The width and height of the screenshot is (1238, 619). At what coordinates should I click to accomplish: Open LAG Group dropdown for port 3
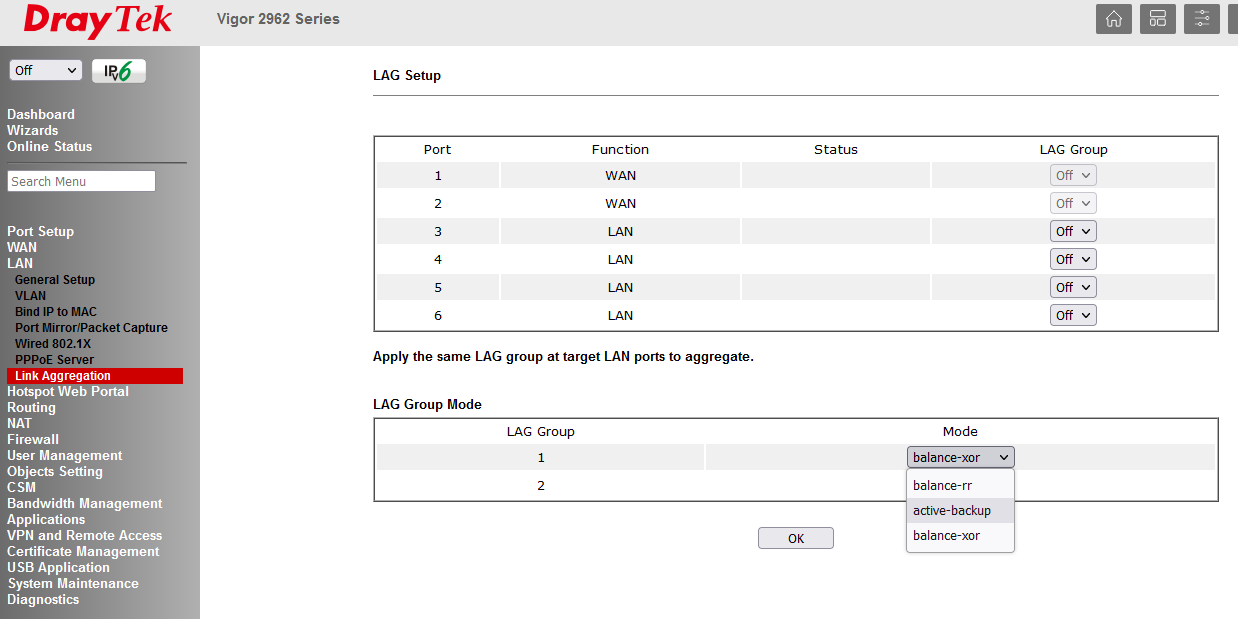(1073, 231)
